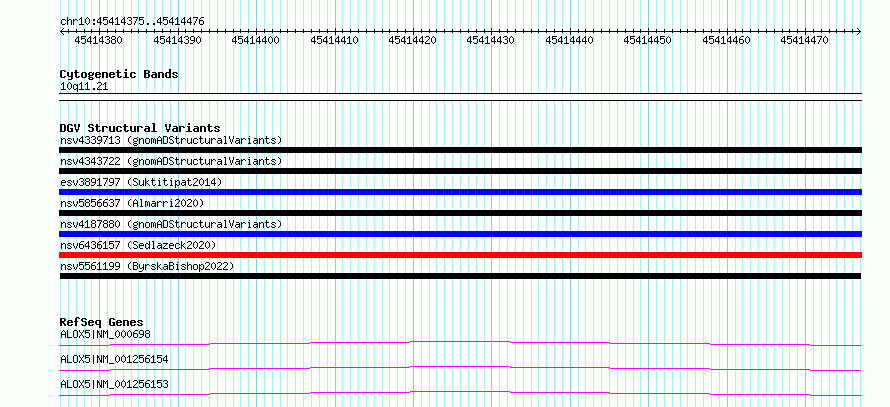Click the ruler position 45414390
The width and height of the screenshot is (890, 407).
pyautogui.click(x=177, y=40)
